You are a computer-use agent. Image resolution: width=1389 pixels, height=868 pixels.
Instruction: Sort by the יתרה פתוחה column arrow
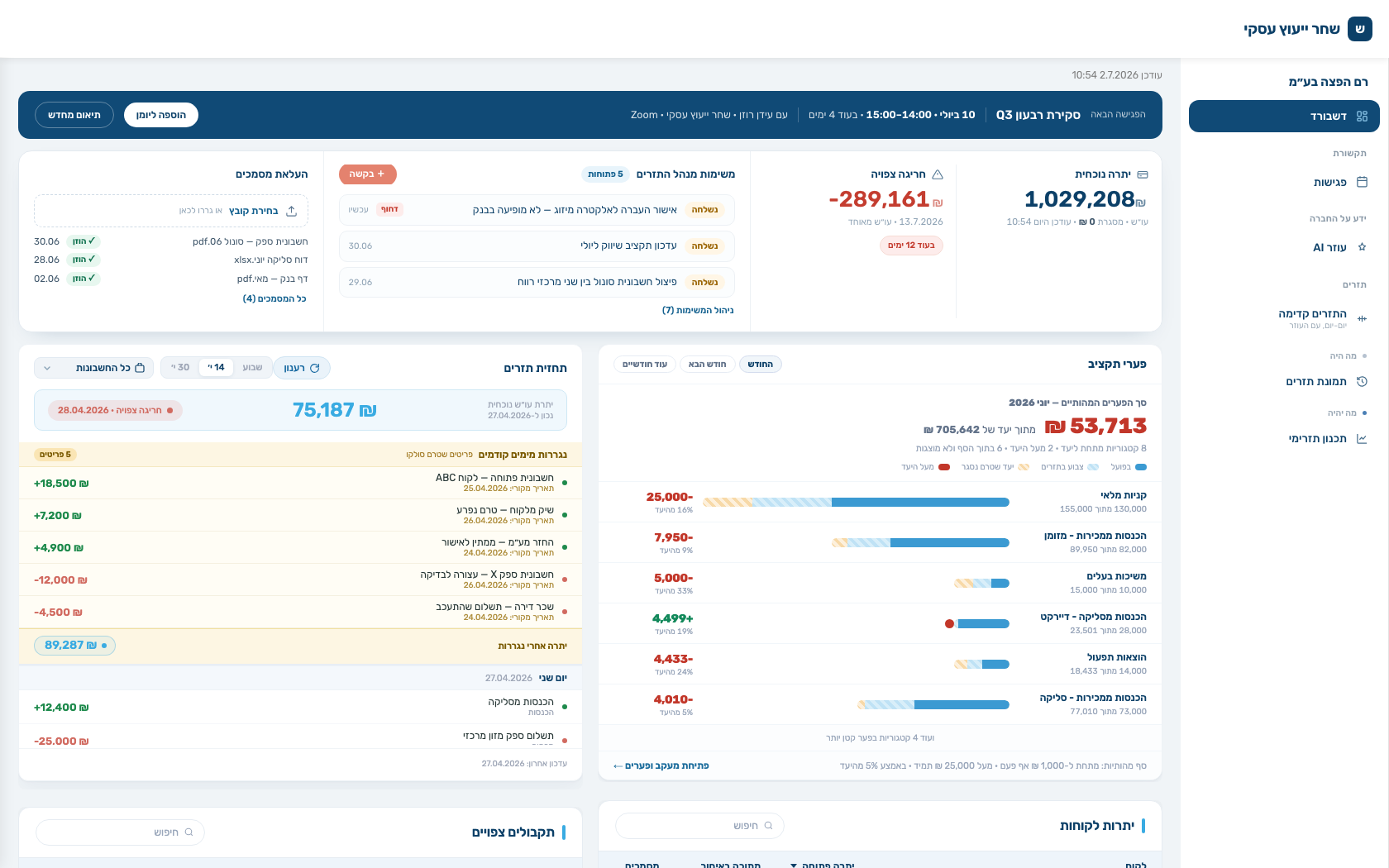(794, 866)
